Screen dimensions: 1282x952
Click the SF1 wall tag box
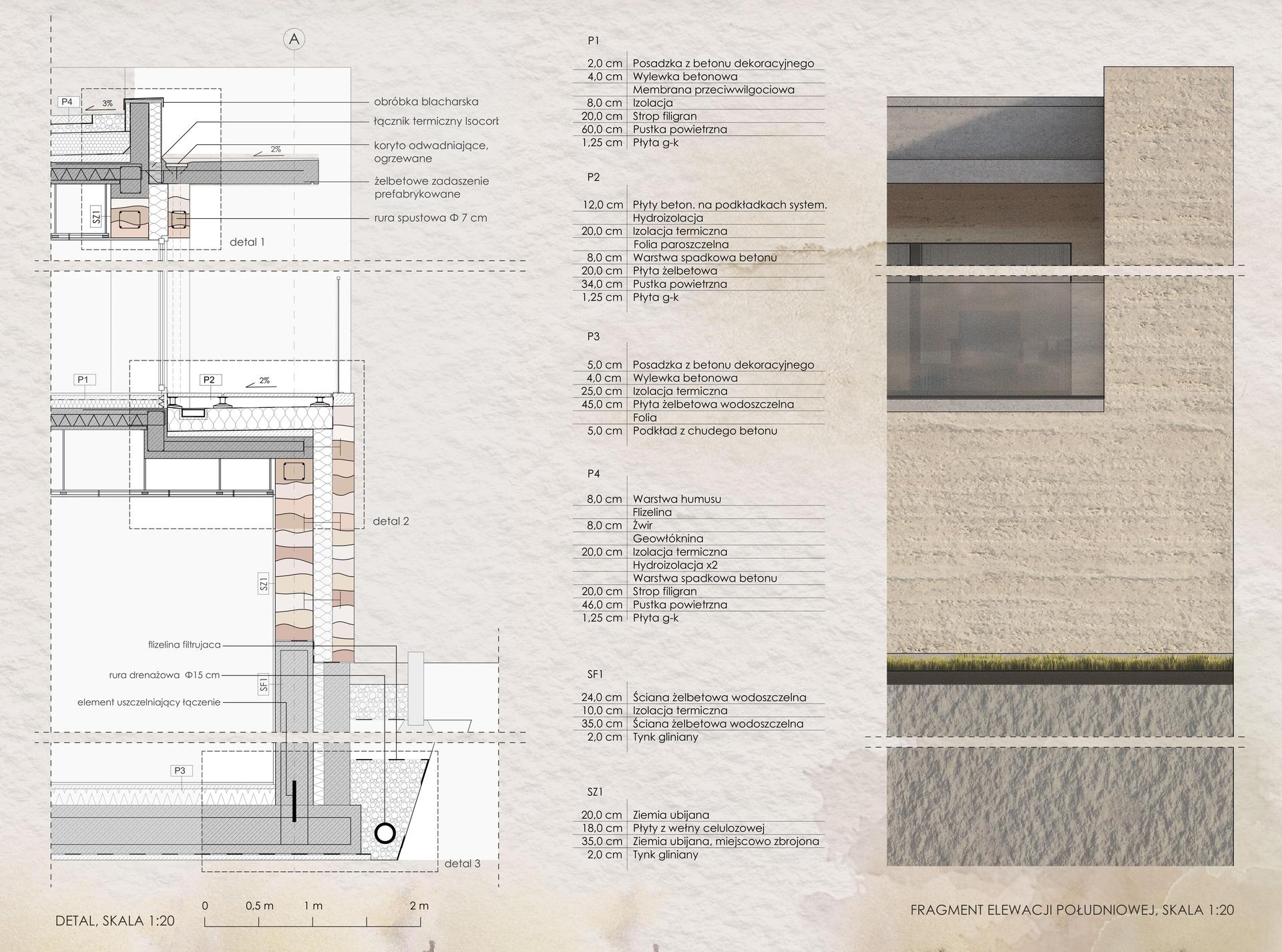[x=264, y=684]
